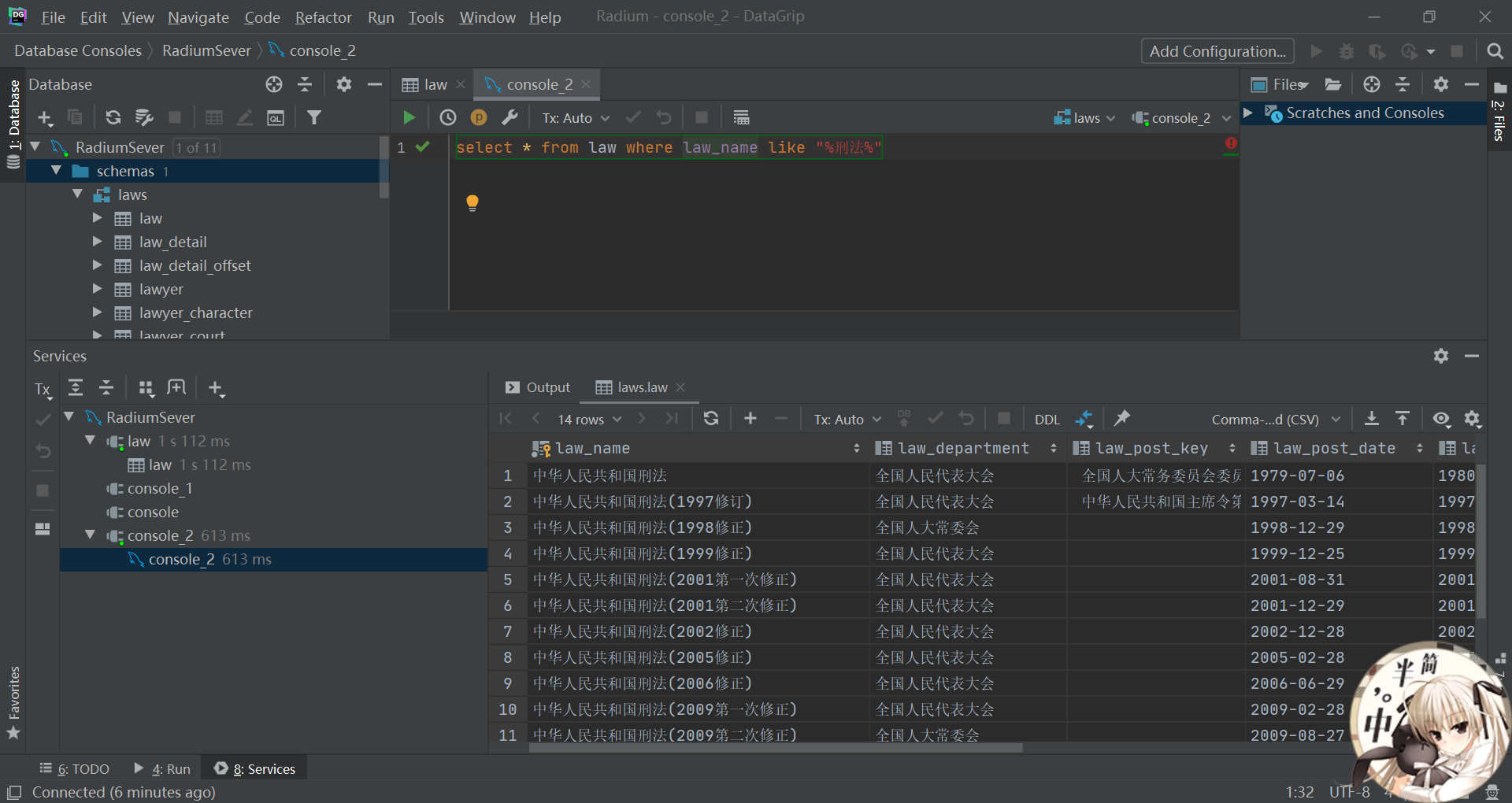This screenshot has width=1512, height=803.
Task: Open Database panel gear settings
Action: (344, 84)
